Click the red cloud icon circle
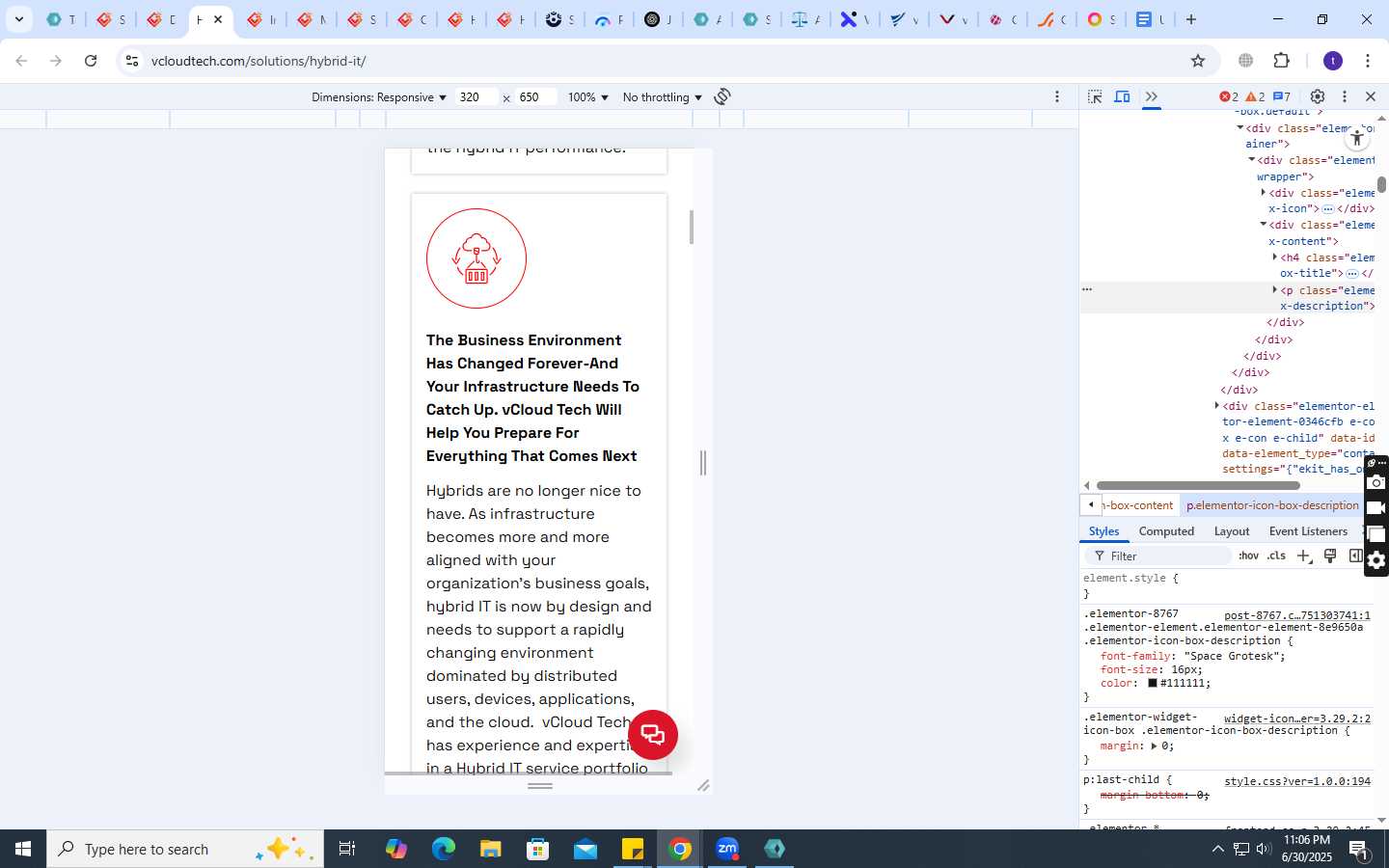The width and height of the screenshot is (1389, 868). tap(477, 258)
